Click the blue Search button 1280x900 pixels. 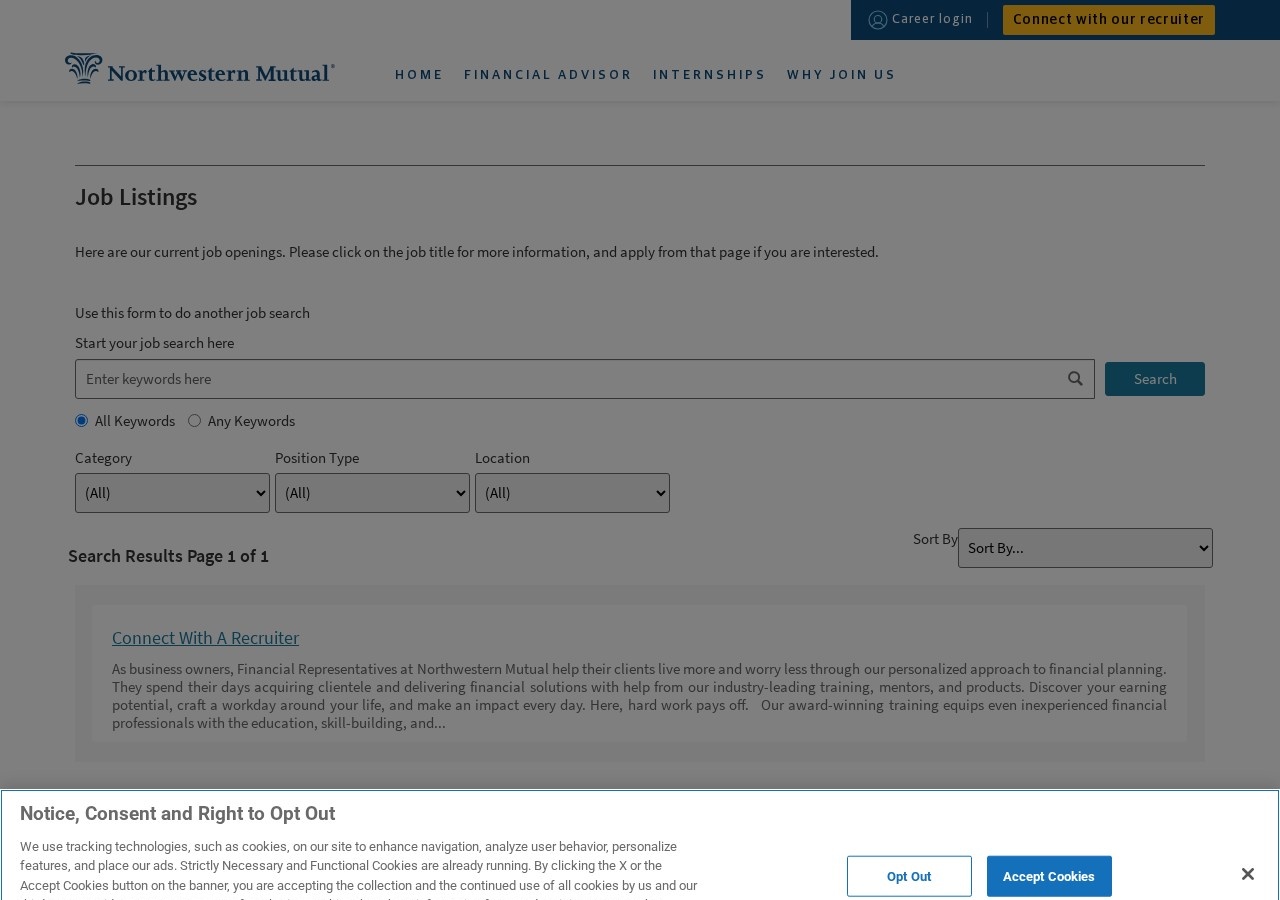click(x=1155, y=379)
